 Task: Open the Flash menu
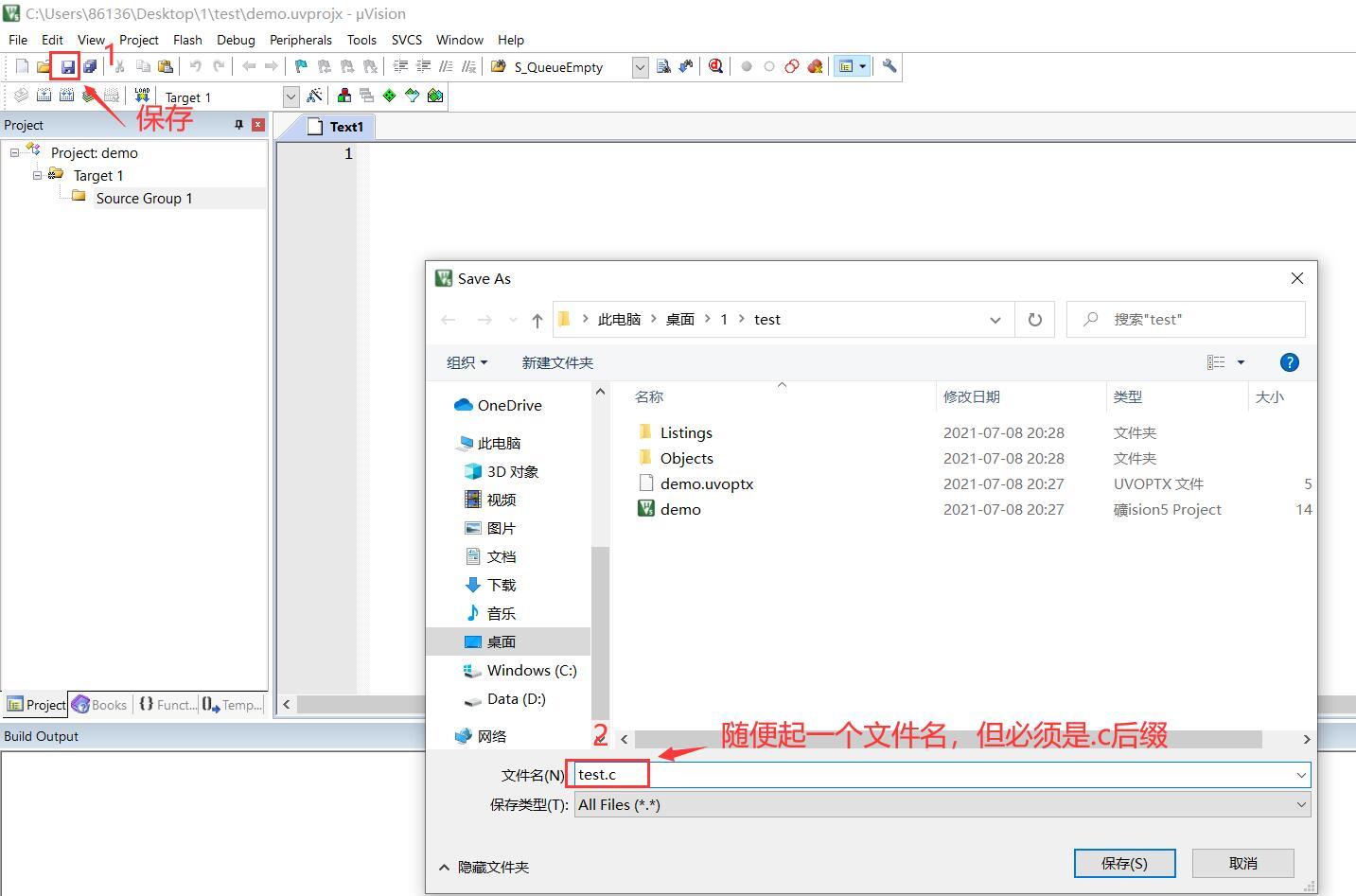coord(187,40)
